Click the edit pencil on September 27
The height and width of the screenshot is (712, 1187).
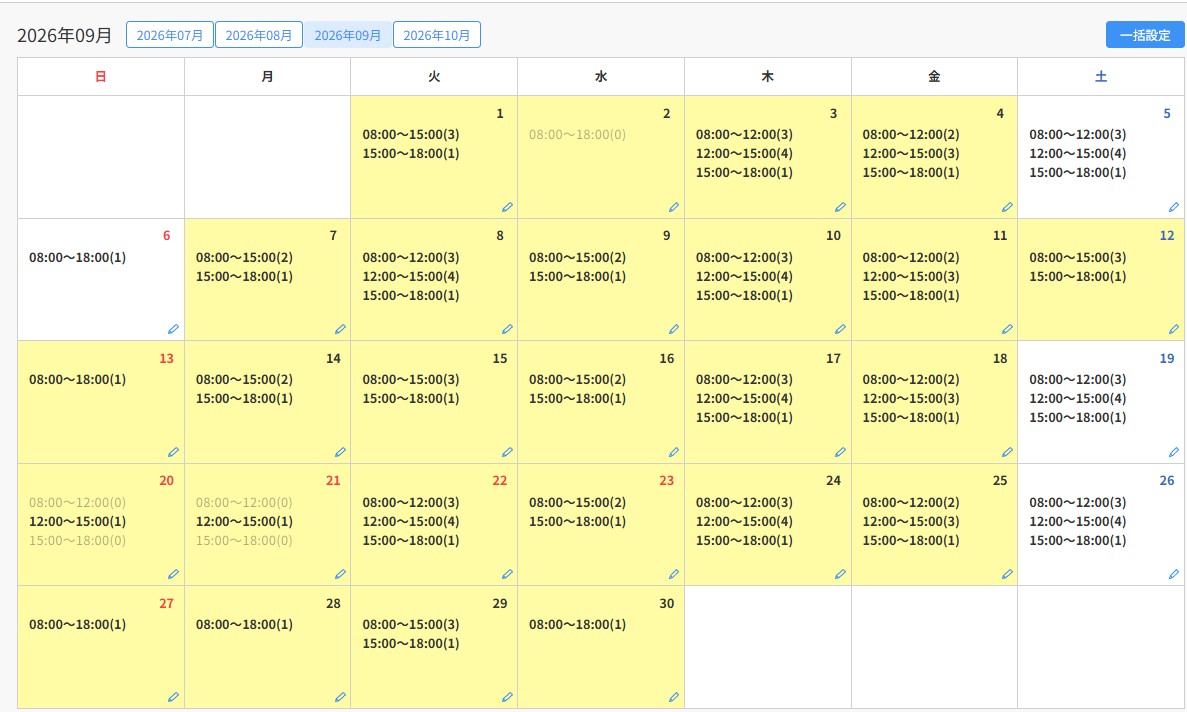(173, 698)
